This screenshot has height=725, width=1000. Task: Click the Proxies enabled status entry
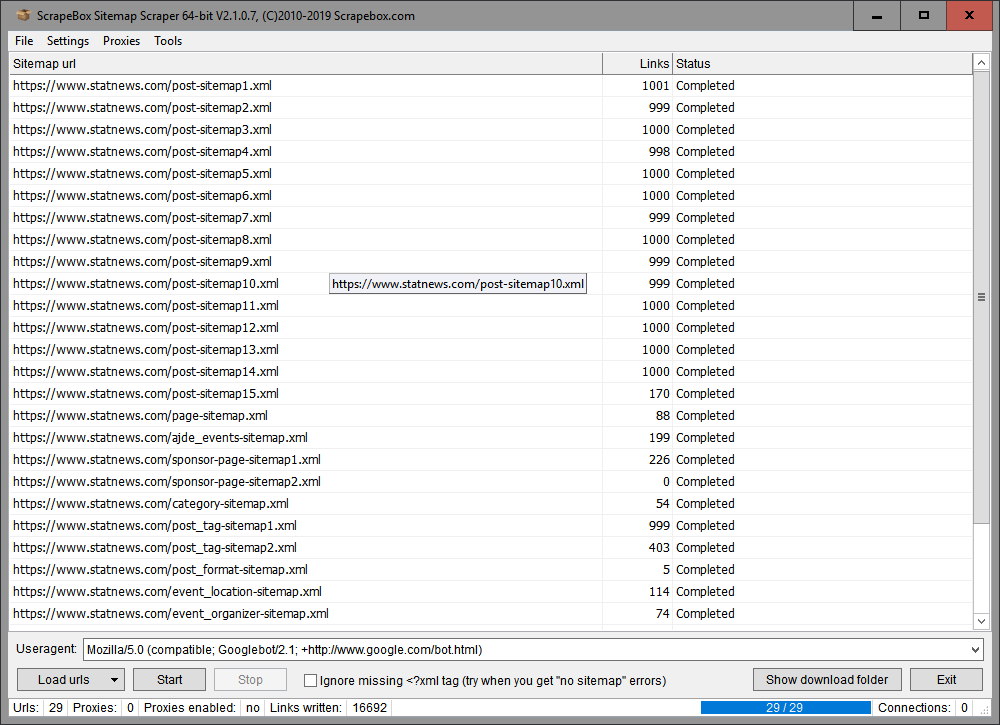pyautogui.click(x=202, y=708)
